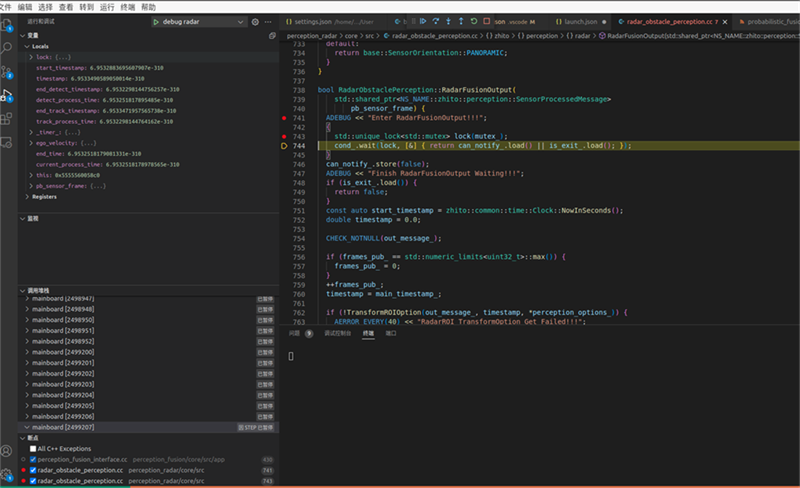800x488 pixels.
Task: Click the green start debugging play icon
Action: (157, 21)
